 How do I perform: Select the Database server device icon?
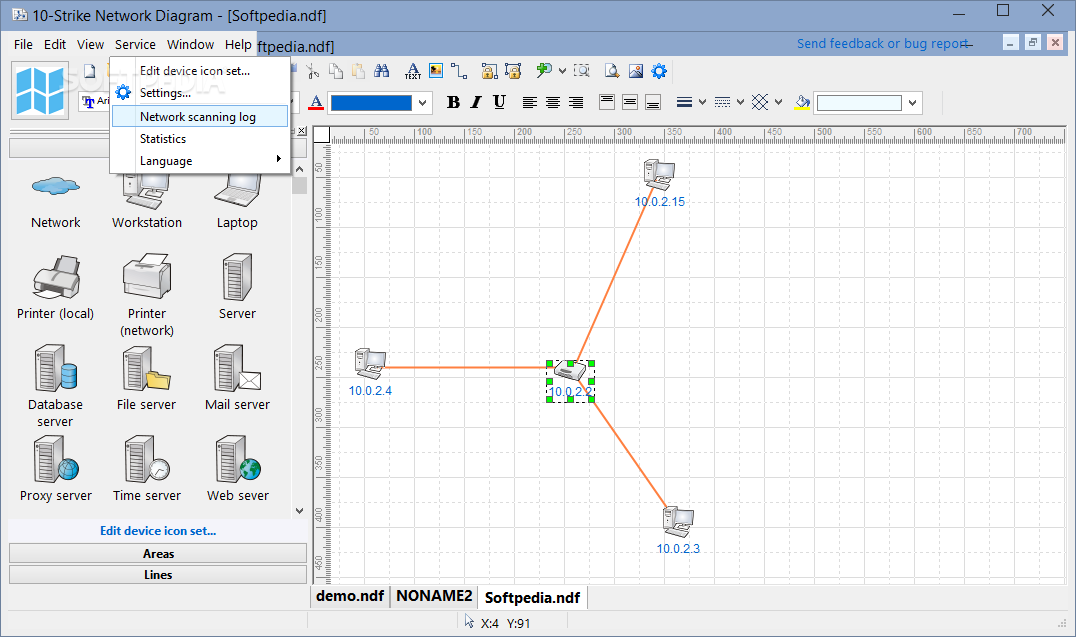56,367
